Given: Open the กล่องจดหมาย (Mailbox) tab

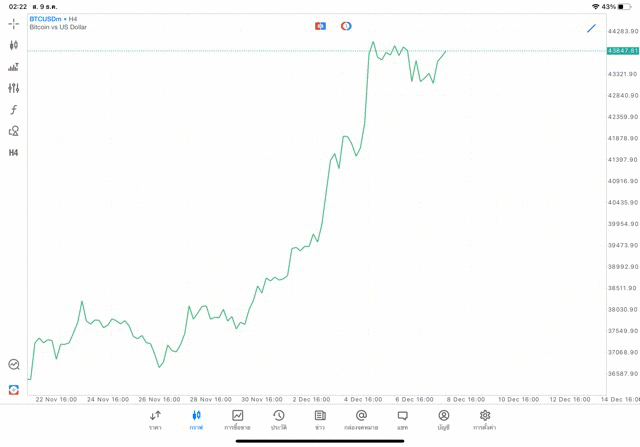Looking at the screenshot, I should (361, 420).
